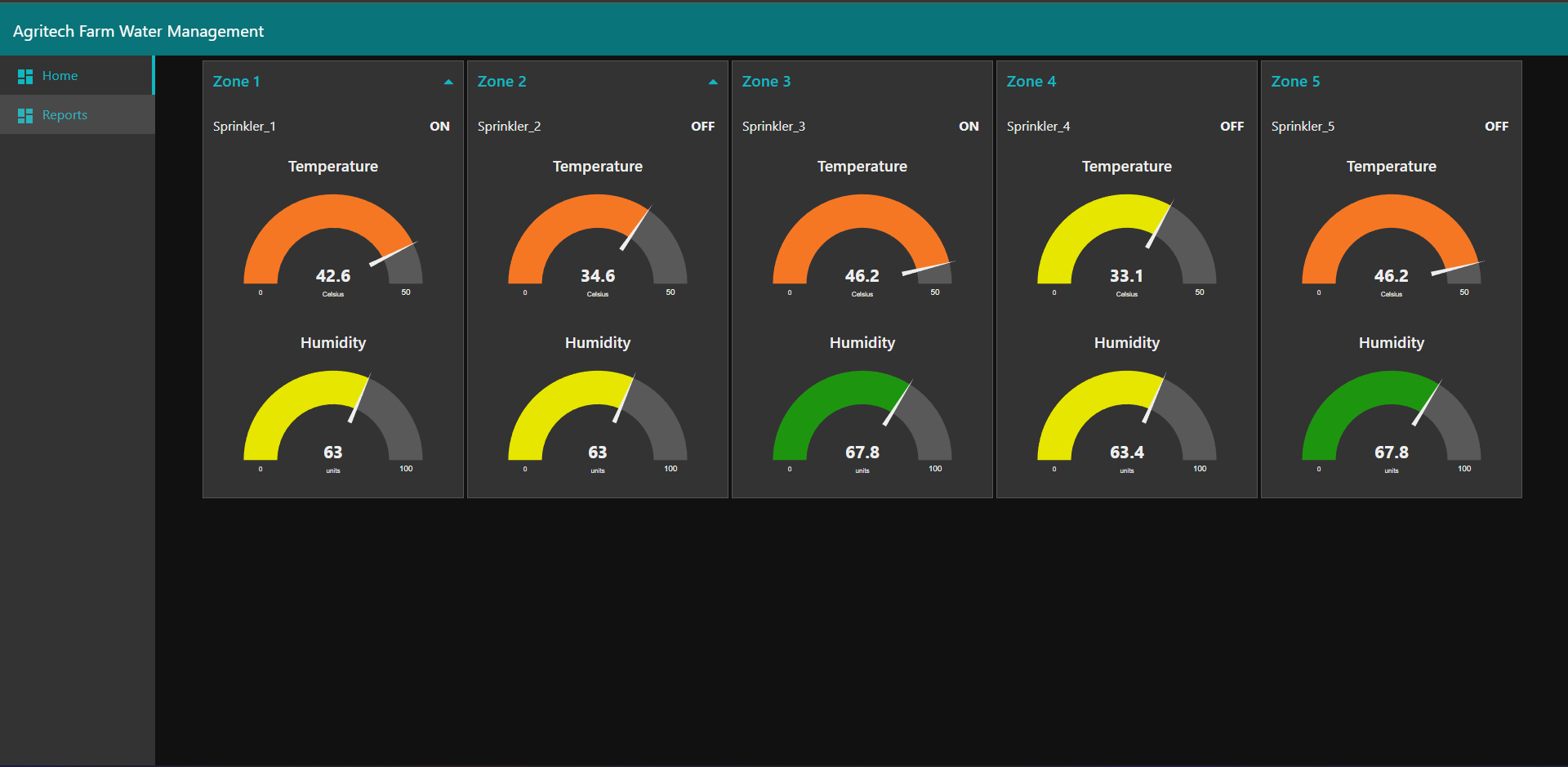Click the 33.1 temperature value
The height and width of the screenshot is (767, 1568).
[x=1127, y=276]
